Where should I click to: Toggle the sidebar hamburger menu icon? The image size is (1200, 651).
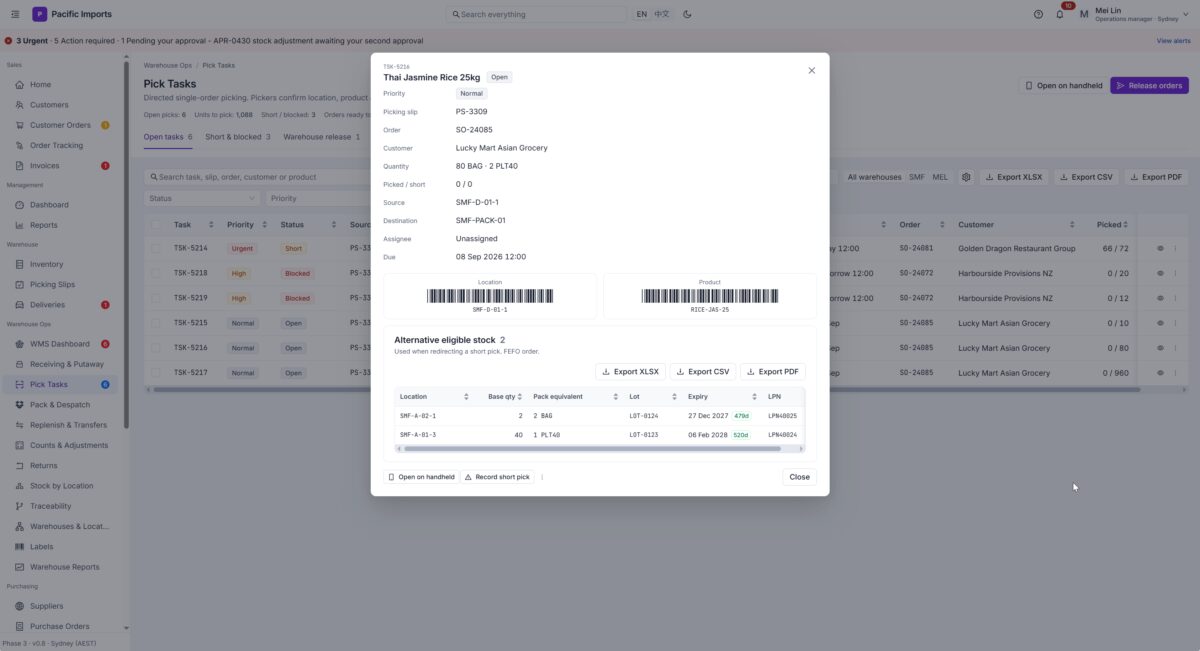click(15, 14)
